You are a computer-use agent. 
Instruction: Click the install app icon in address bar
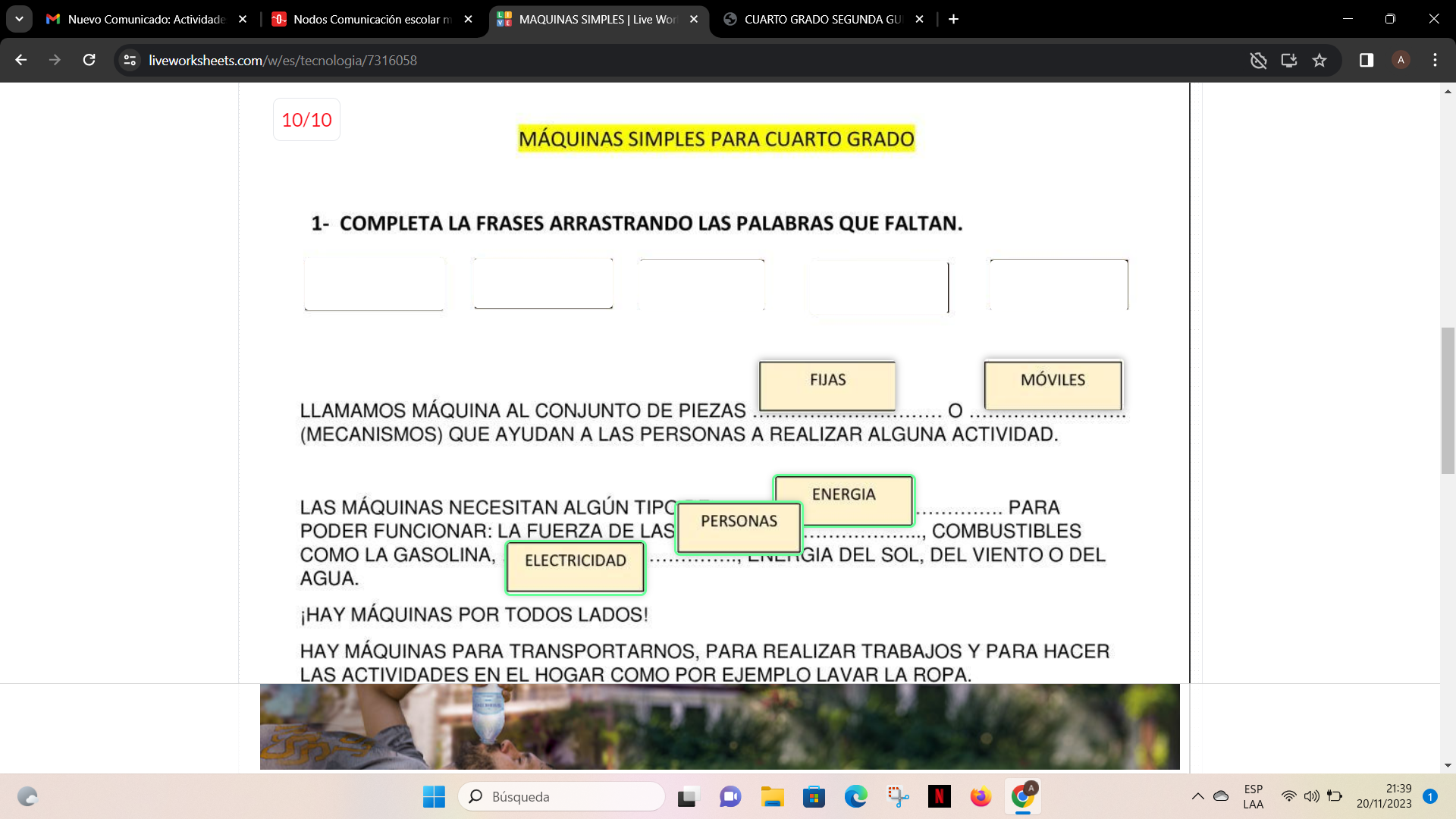pyautogui.click(x=1288, y=60)
